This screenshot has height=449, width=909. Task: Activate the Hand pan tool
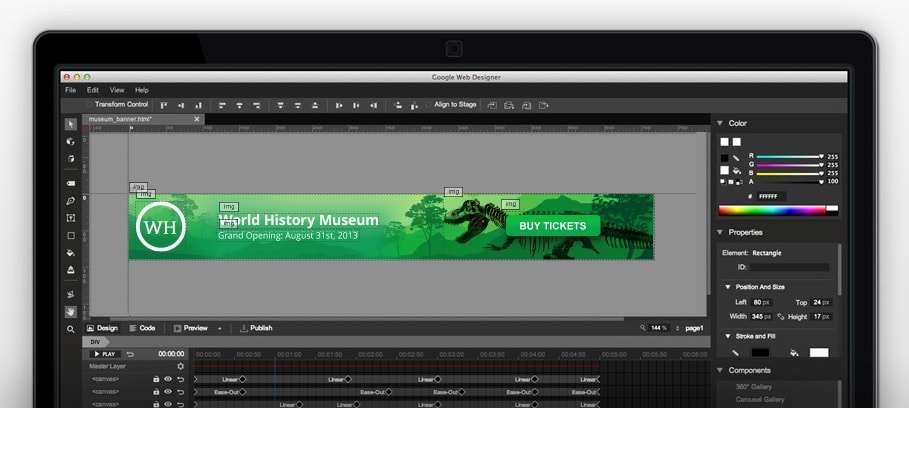[x=71, y=311]
